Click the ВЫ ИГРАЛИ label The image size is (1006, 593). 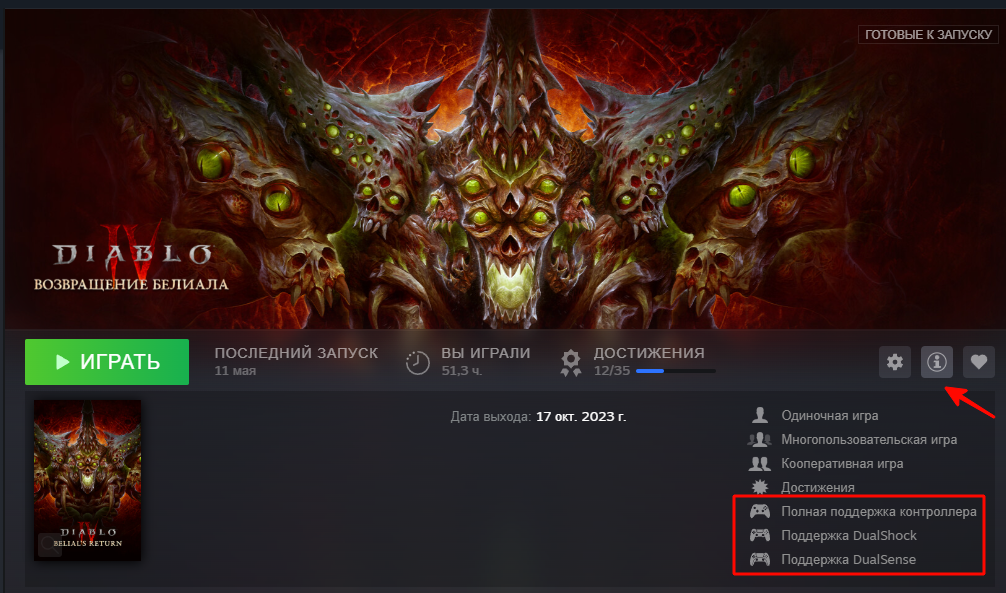(x=486, y=353)
